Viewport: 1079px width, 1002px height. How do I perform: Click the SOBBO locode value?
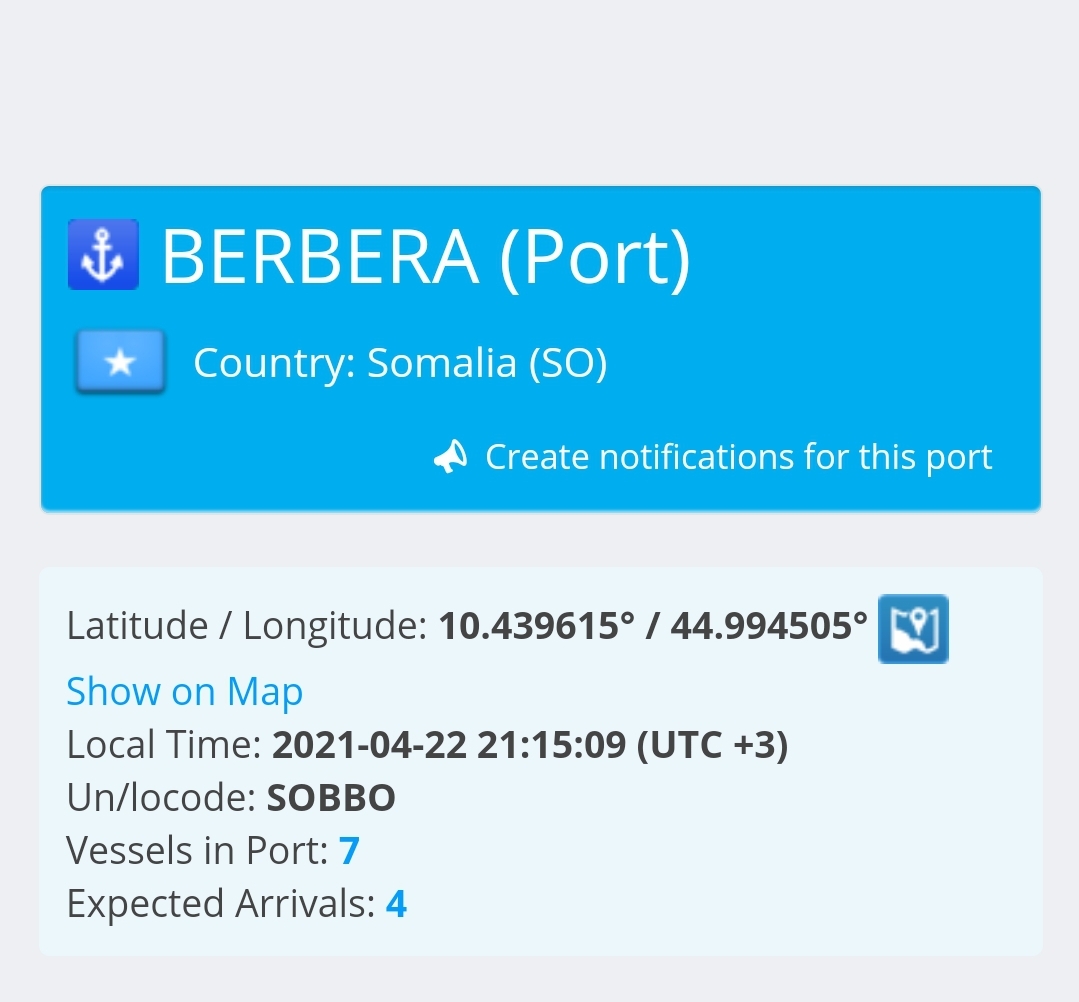point(331,798)
